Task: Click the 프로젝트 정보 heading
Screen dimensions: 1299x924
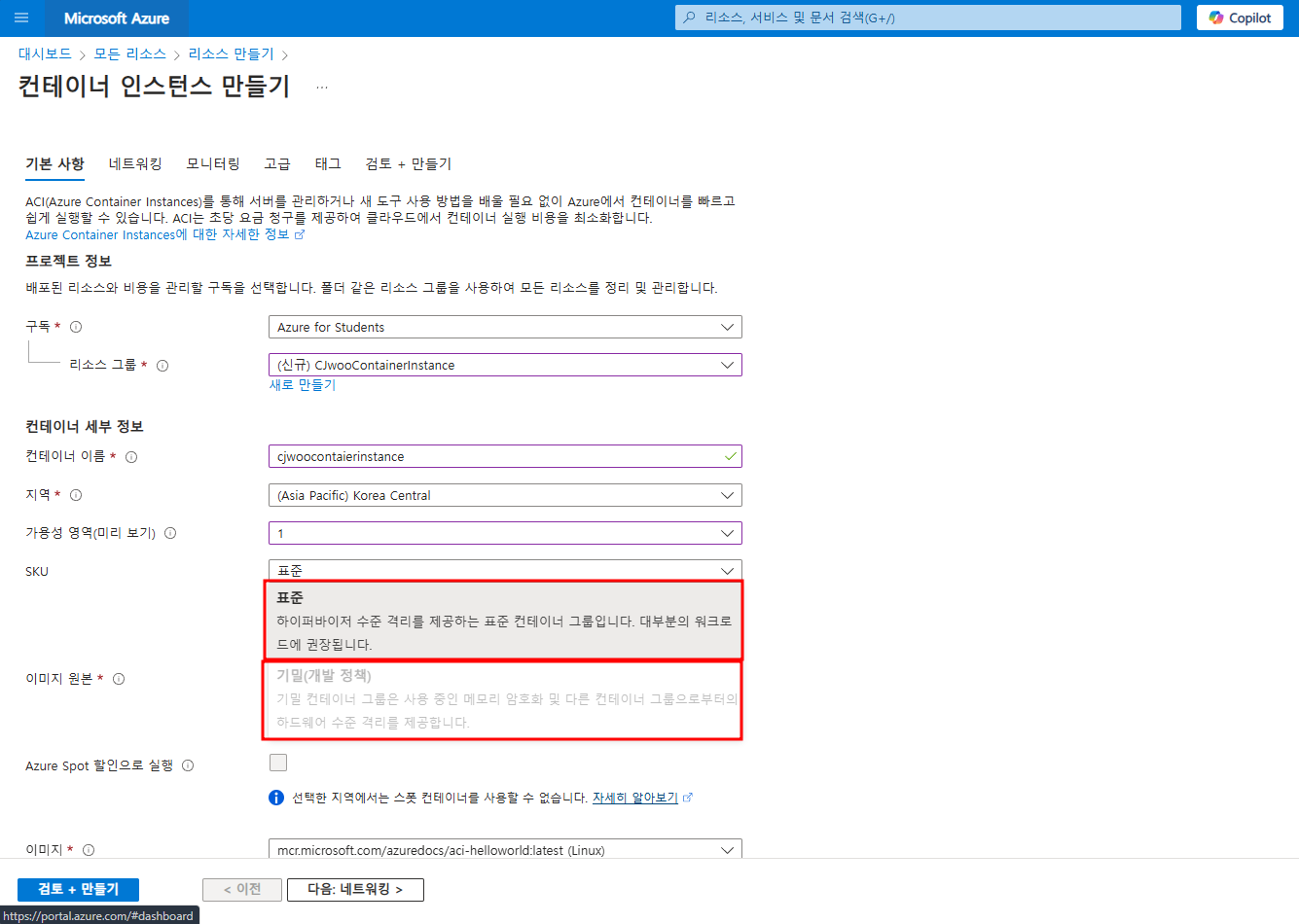Action: [x=68, y=261]
